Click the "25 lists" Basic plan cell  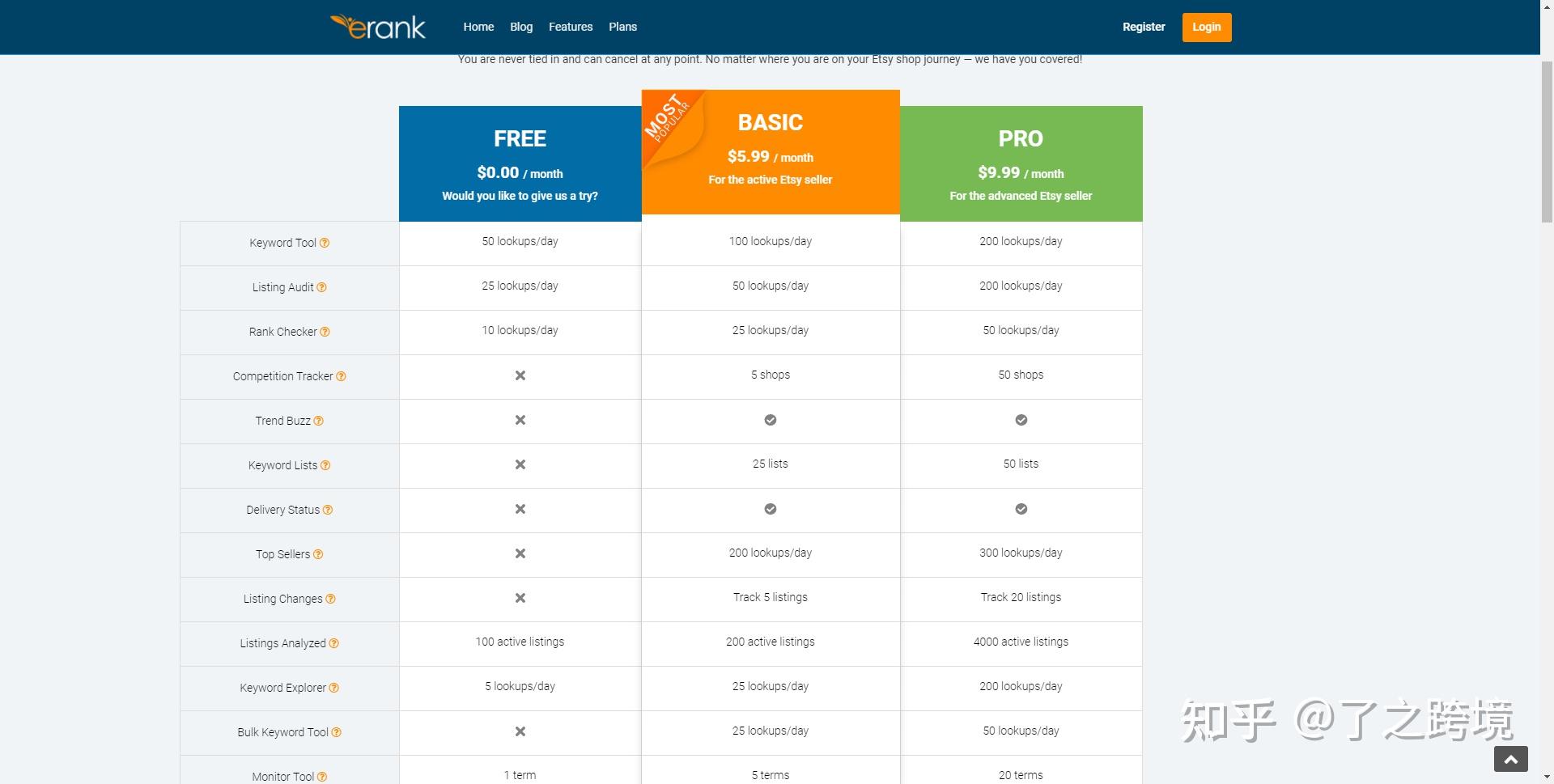(x=771, y=464)
